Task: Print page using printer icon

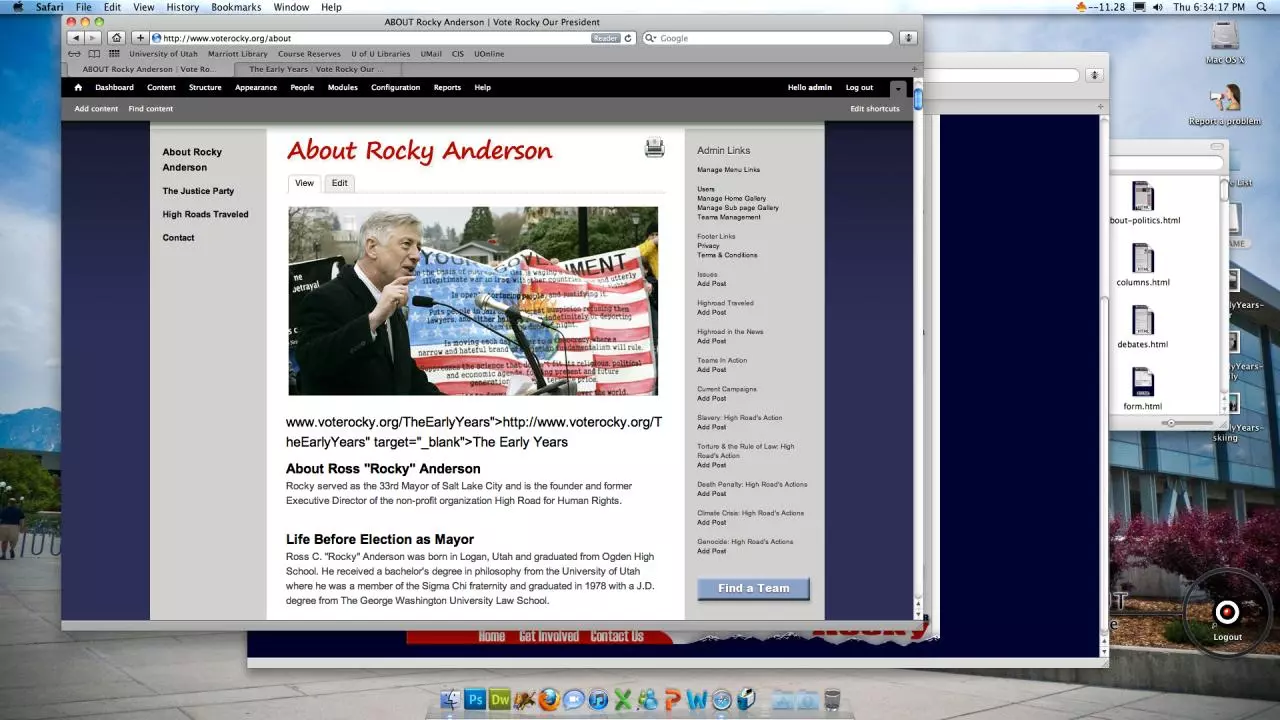Action: coord(654,148)
